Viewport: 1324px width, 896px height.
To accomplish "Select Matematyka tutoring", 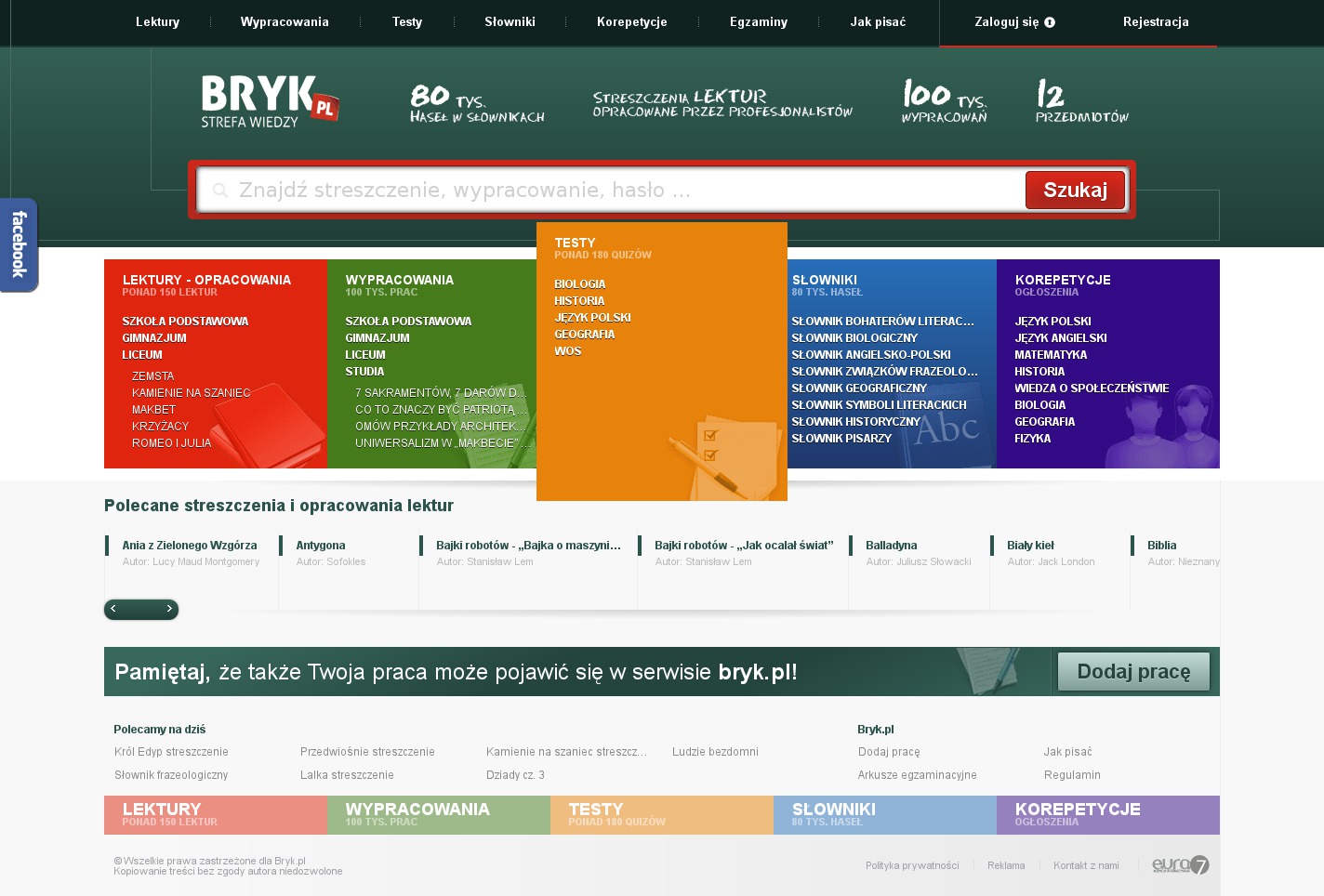I will tap(1051, 355).
